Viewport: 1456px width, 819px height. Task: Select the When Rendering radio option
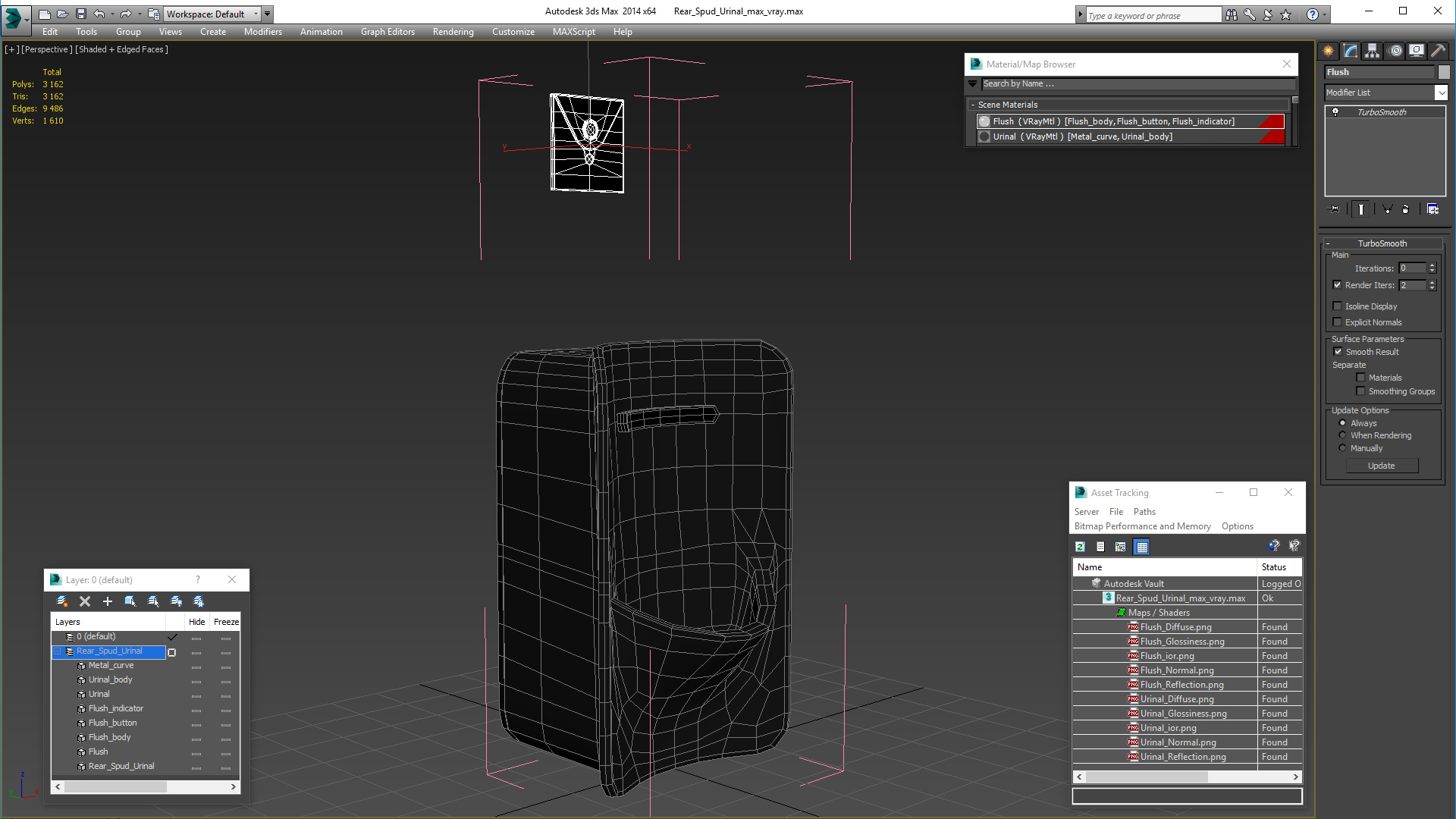click(x=1343, y=435)
